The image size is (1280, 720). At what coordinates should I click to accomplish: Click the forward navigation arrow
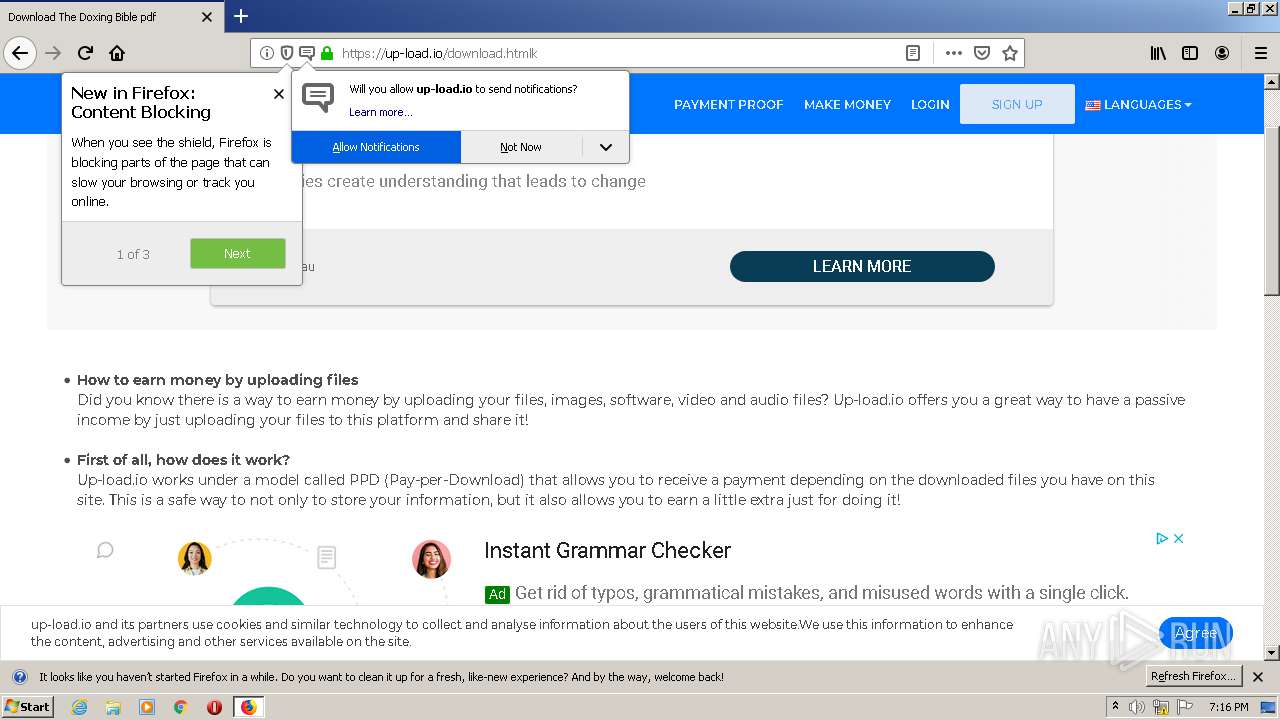[x=53, y=53]
